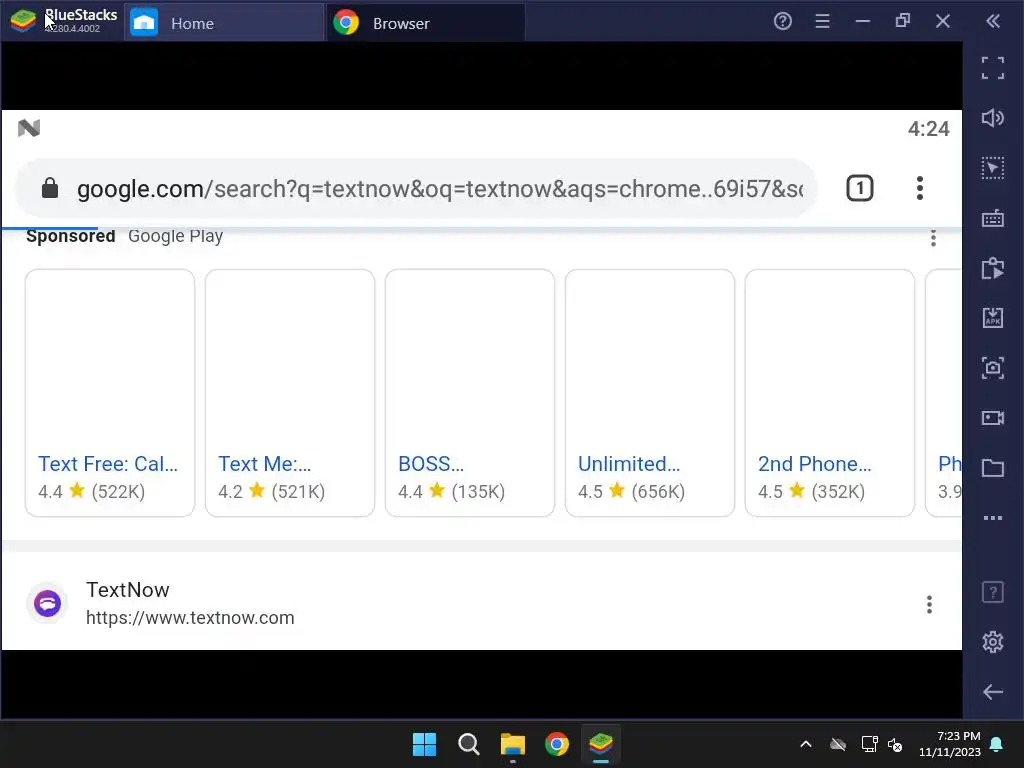Go back with the sidebar arrow icon
1024x768 pixels.
tap(993, 692)
